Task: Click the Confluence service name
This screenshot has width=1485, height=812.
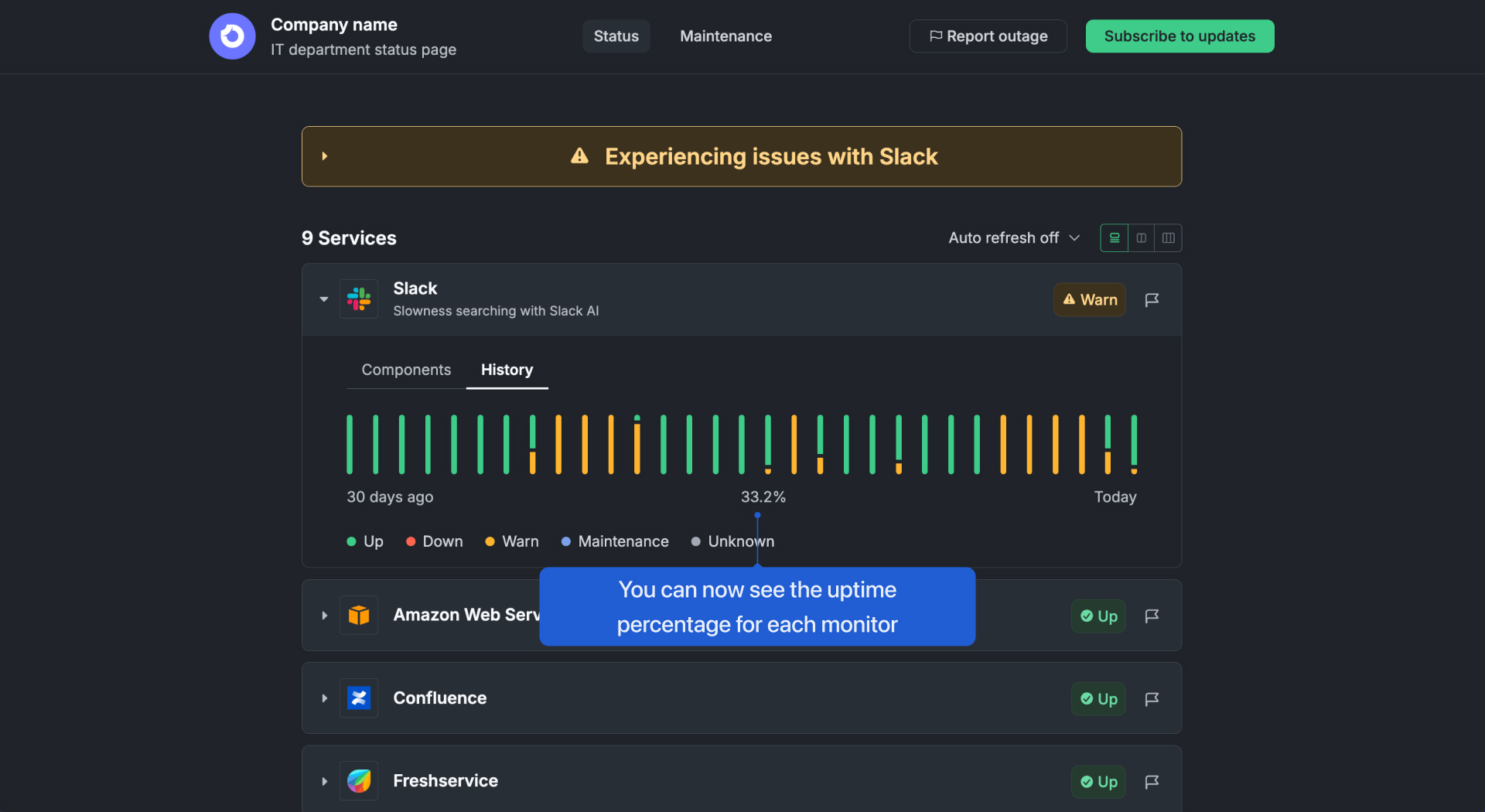Action: [439, 698]
